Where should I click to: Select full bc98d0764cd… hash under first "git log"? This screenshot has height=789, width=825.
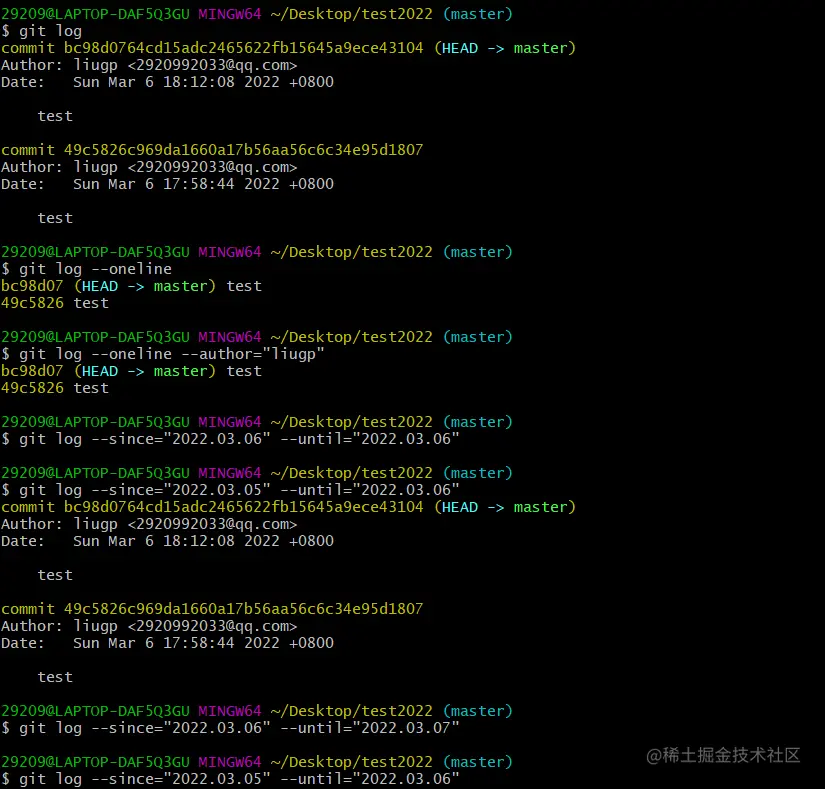point(244,48)
